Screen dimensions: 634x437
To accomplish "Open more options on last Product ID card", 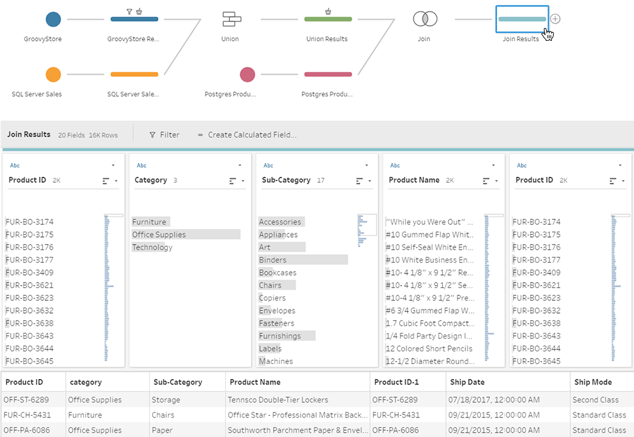I will click(x=620, y=165).
